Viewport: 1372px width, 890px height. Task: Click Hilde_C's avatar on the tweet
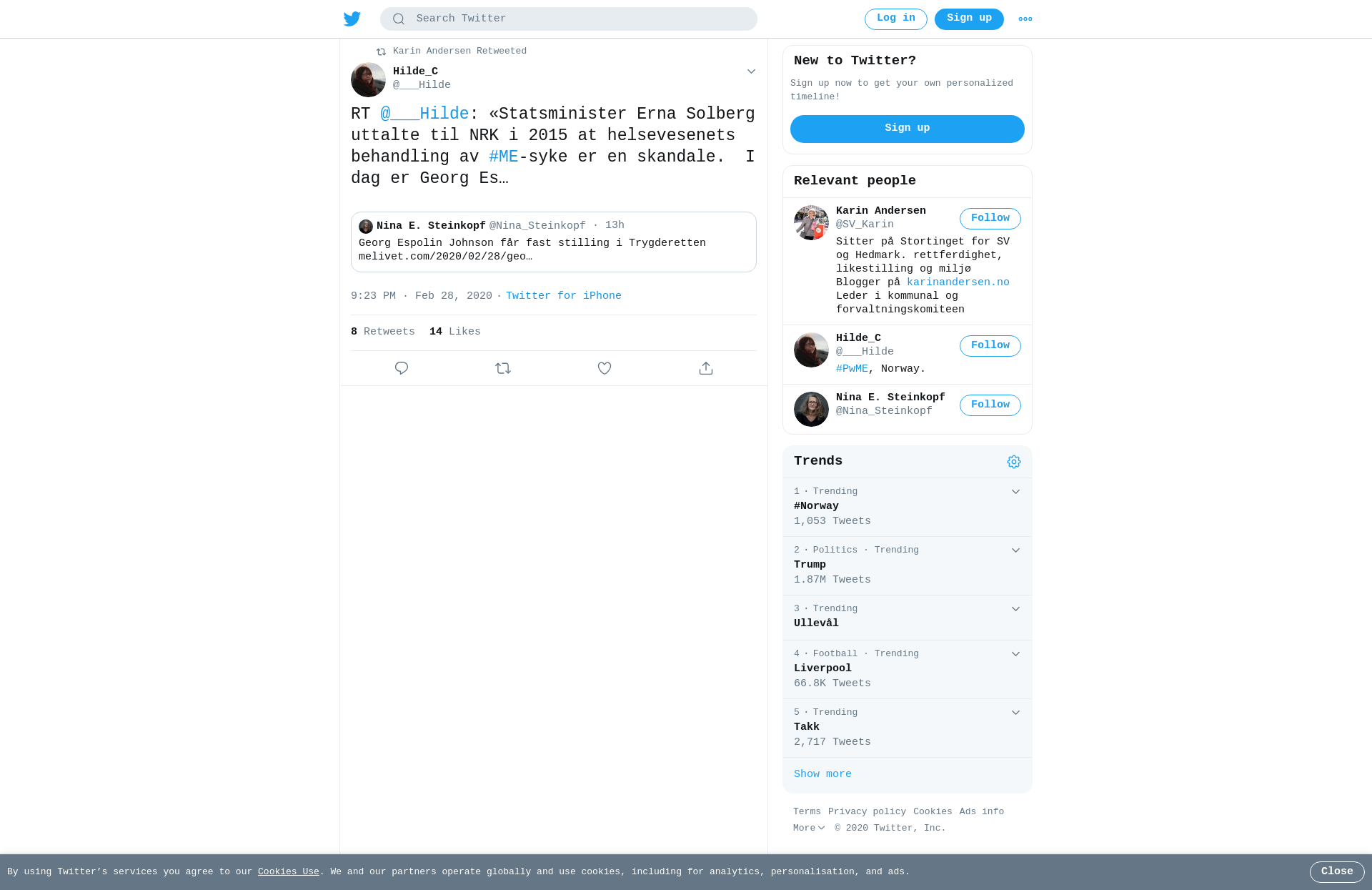pos(368,79)
